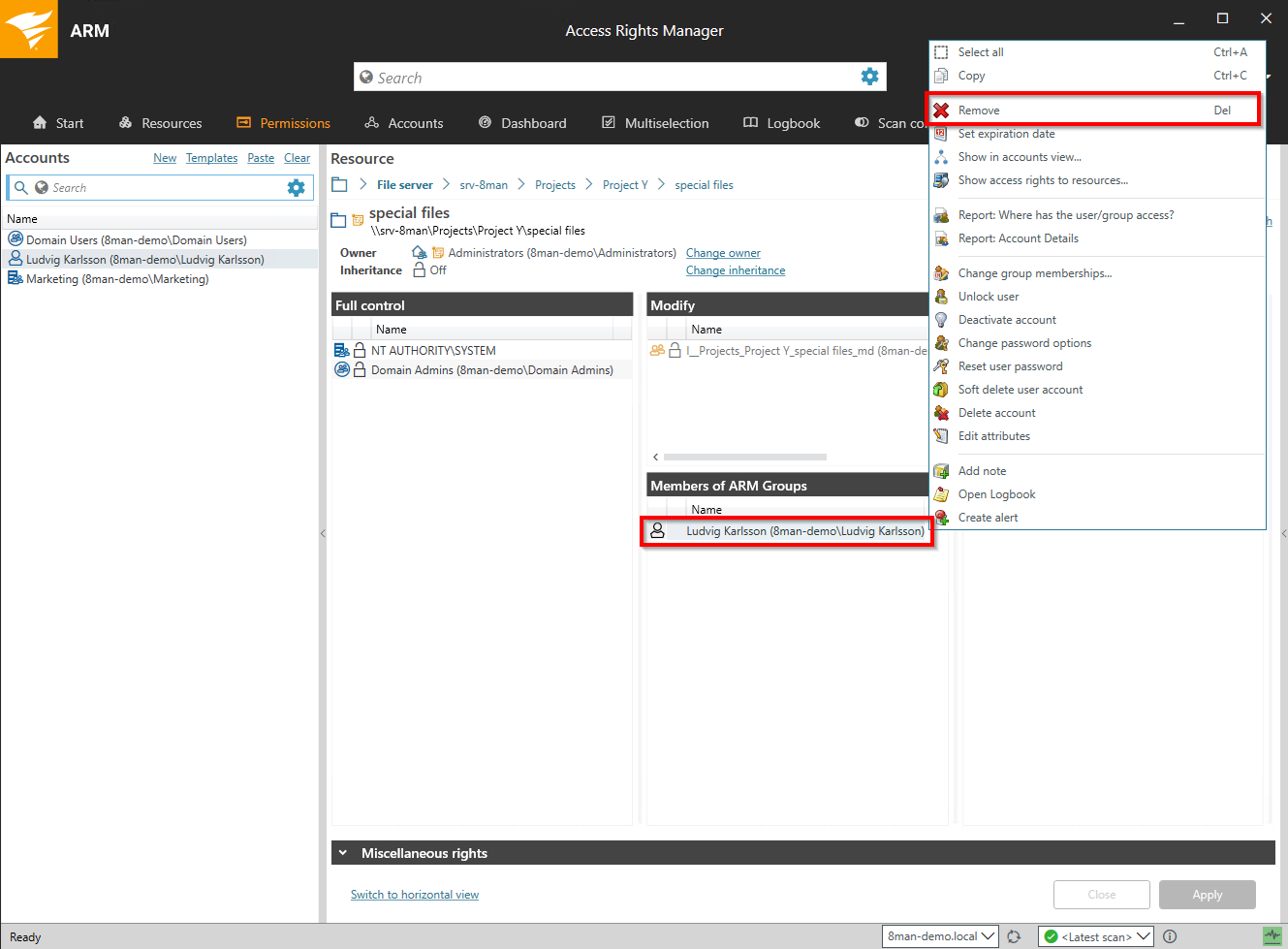Click the Change owner link

[x=723, y=253]
